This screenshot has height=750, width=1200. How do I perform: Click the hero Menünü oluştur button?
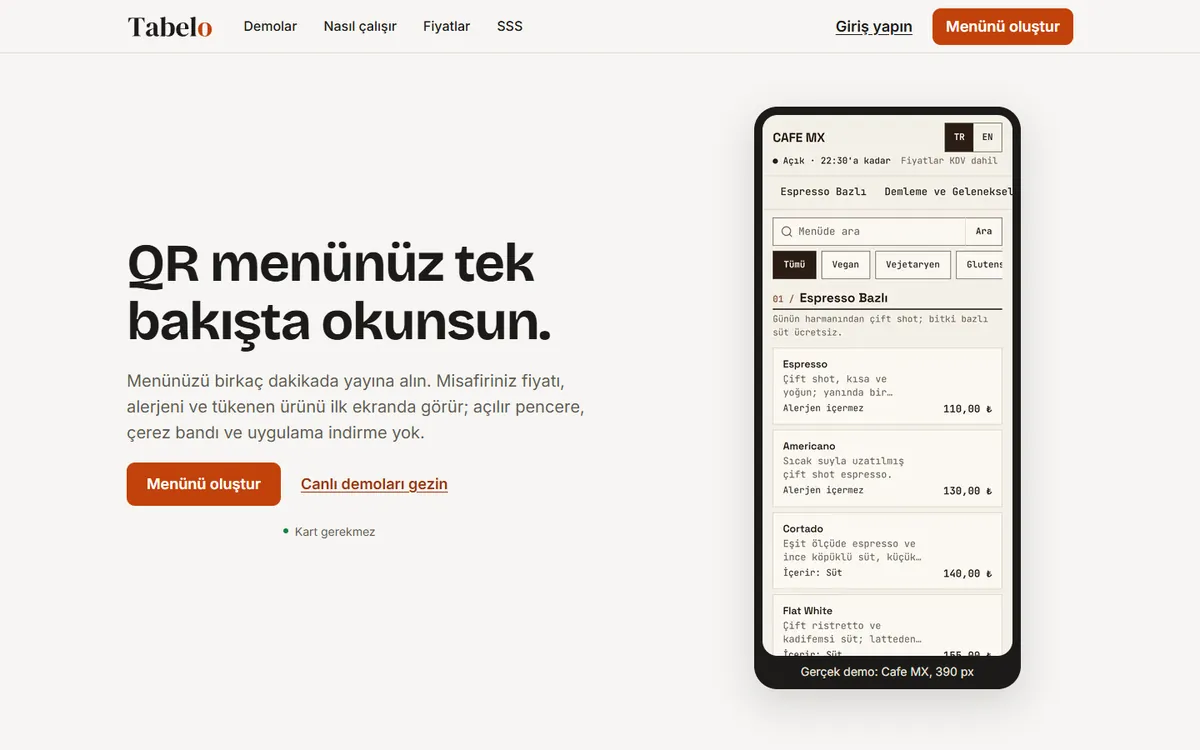tap(204, 484)
